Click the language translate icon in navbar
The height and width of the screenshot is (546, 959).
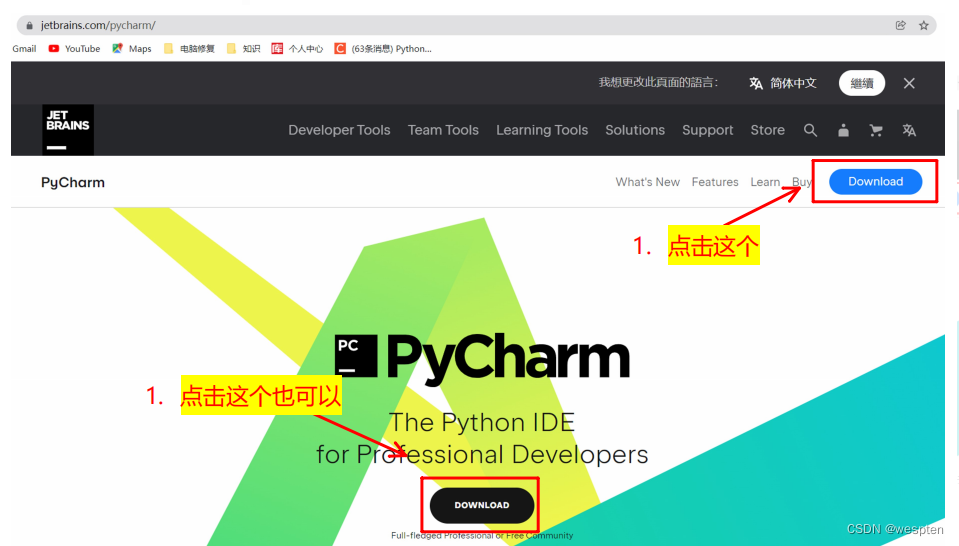909,130
